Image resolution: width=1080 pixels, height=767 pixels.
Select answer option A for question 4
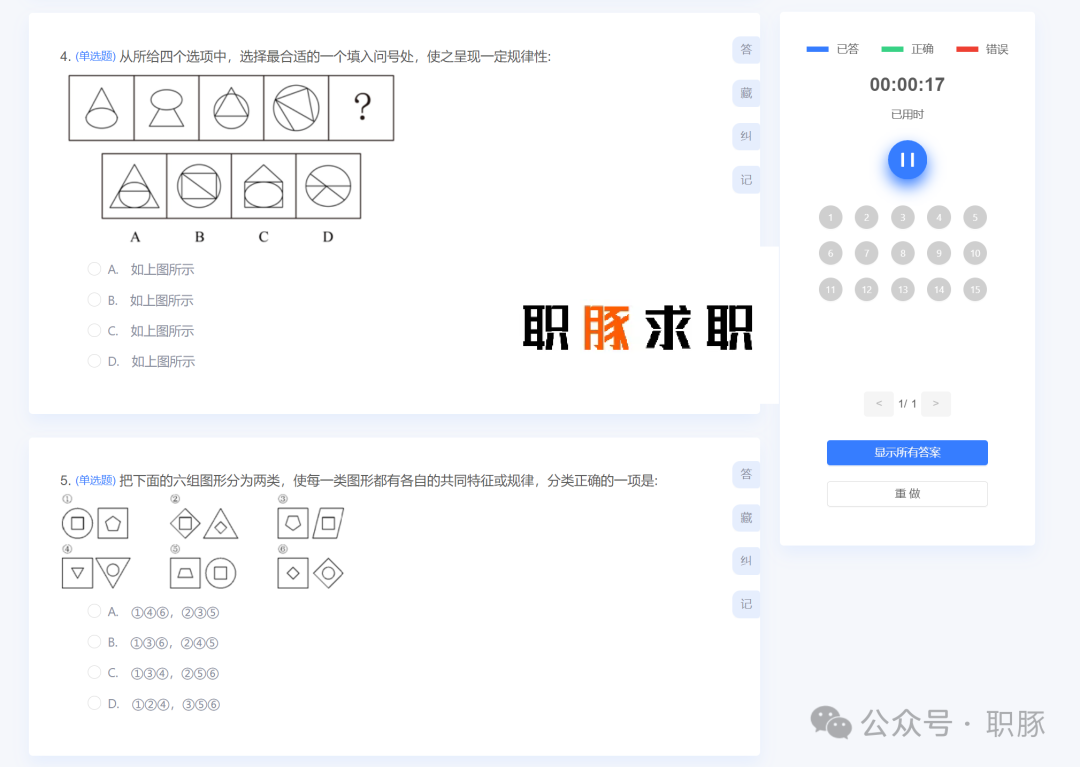pyautogui.click(x=93, y=268)
